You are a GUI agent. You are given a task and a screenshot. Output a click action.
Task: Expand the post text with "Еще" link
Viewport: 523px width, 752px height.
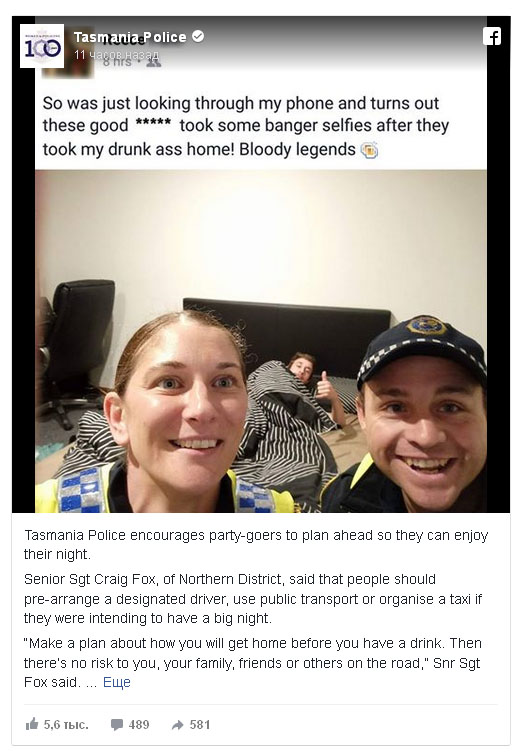[x=116, y=682]
